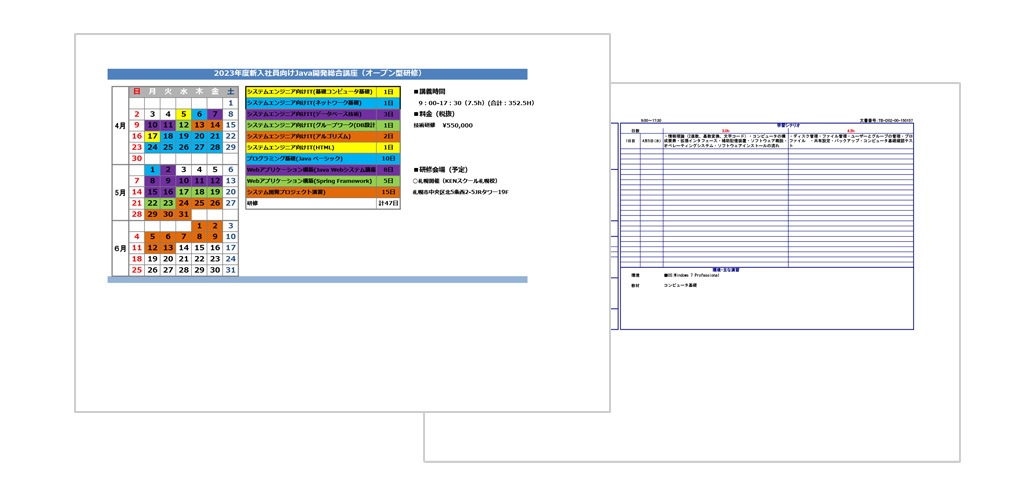
Task: Select yellow April 5 calendar cell
Action: (184, 114)
